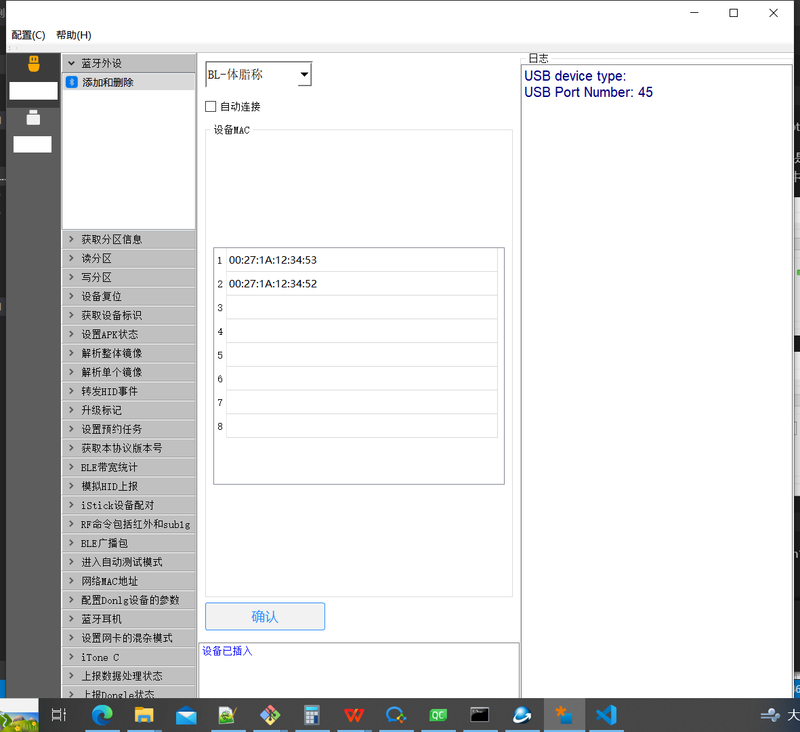
Task: Expand the 设置网卡的混杂模式 section
Action: pos(129,638)
